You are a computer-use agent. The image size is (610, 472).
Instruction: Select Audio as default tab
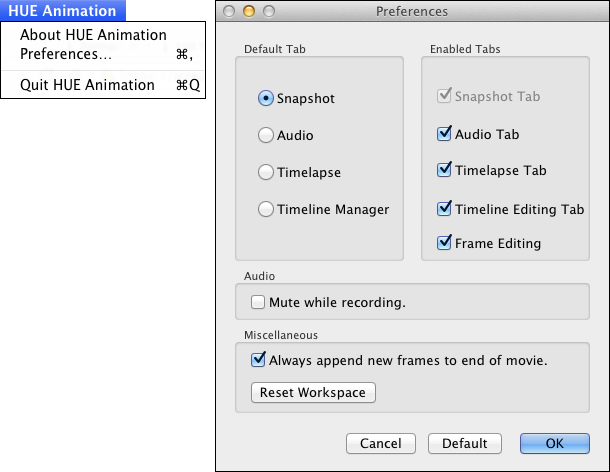coord(266,135)
